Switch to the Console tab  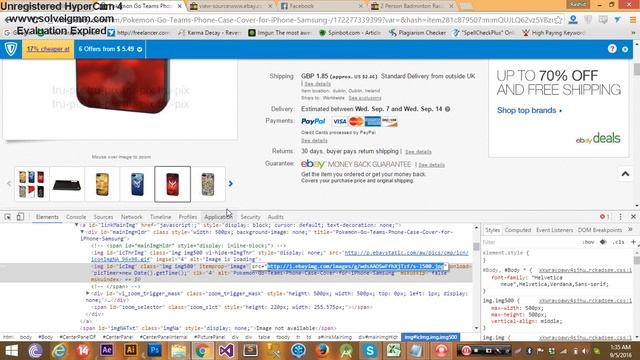pyautogui.click(x=76, y=217)
